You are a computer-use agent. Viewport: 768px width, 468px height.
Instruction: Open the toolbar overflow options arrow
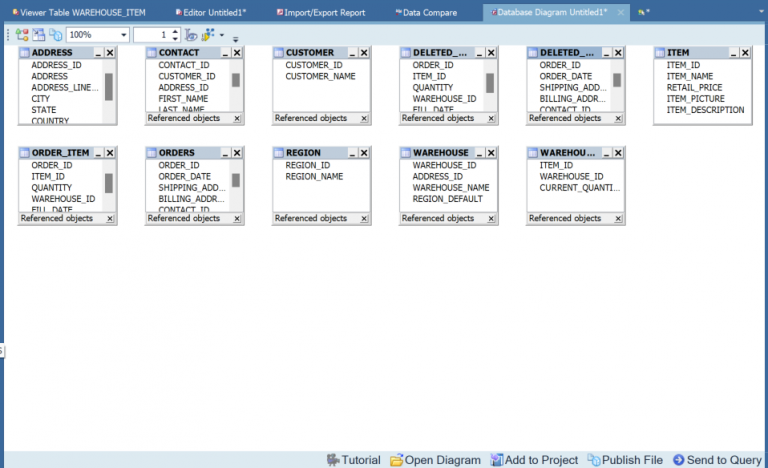pyautogui.click(x=235, y=38)
